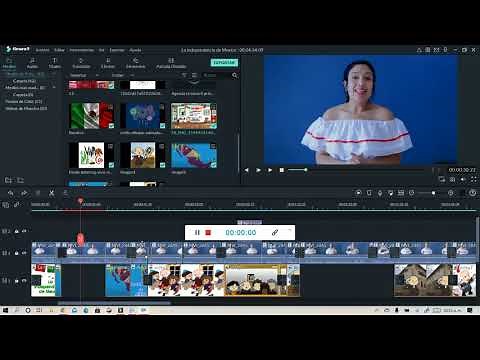Hide the cartoon images track
Viewport: 480px width, 360px height.
[x=24, y=281]
